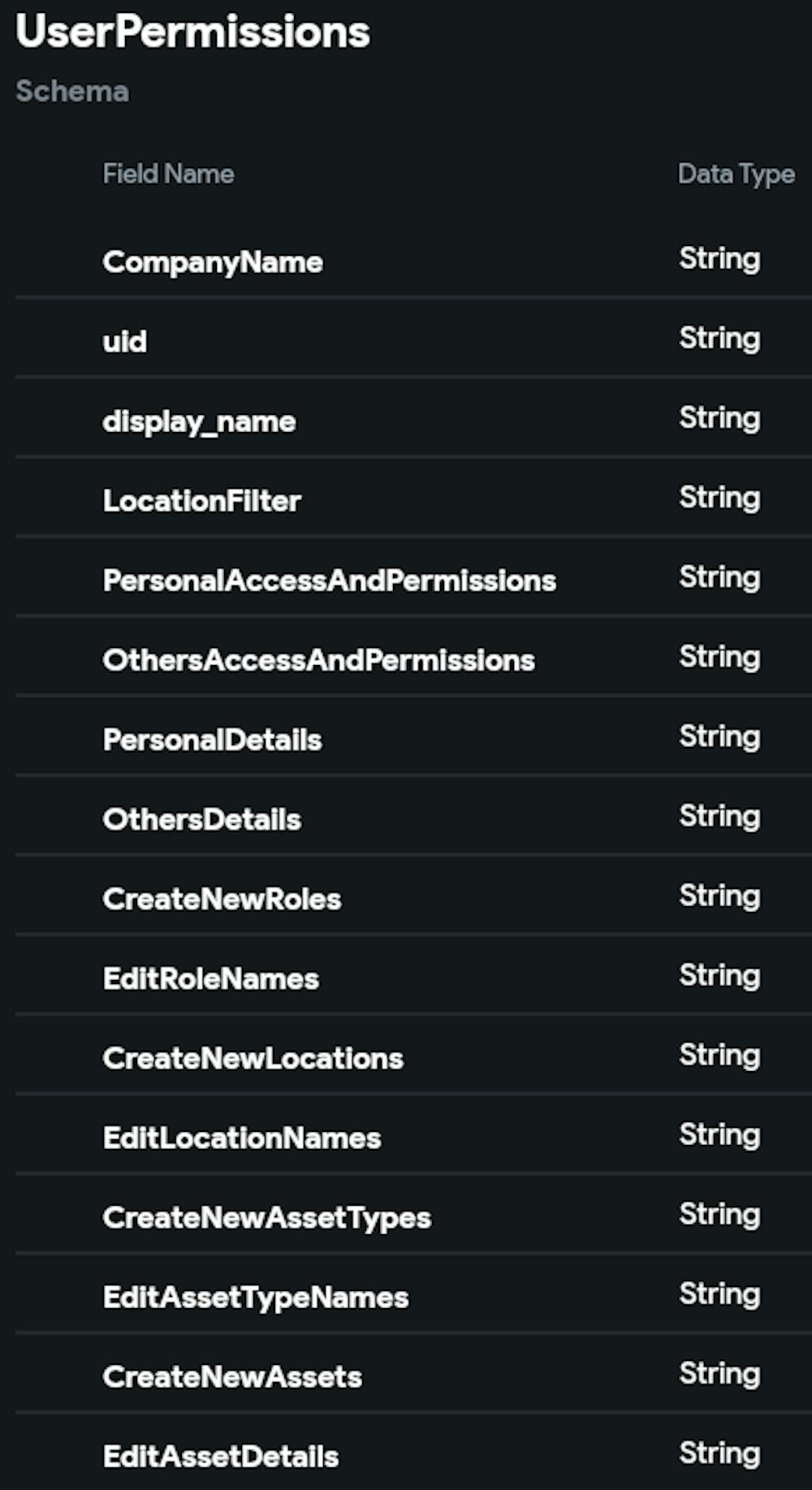Click the OthersDetails field name
This screenshot has height=1490, width=812.
[202, 819]
